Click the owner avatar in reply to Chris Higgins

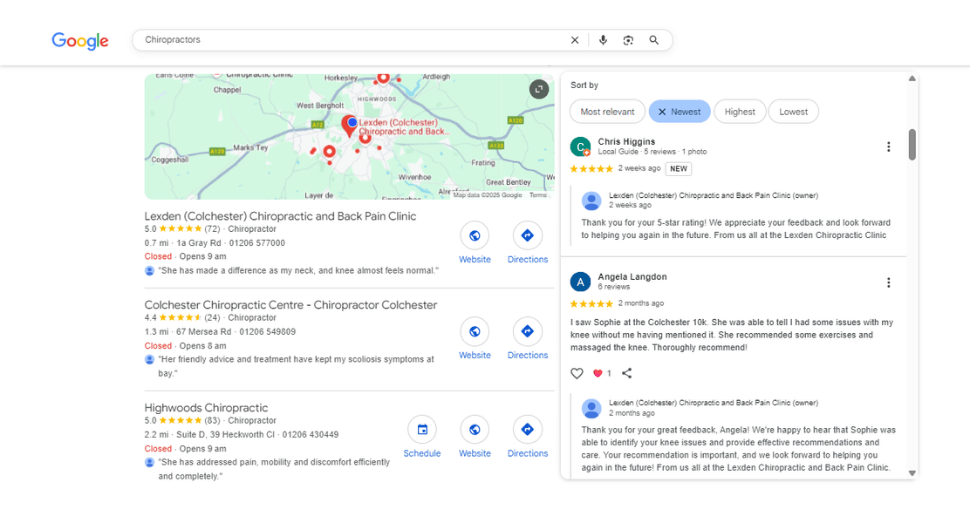click(591, 200)
